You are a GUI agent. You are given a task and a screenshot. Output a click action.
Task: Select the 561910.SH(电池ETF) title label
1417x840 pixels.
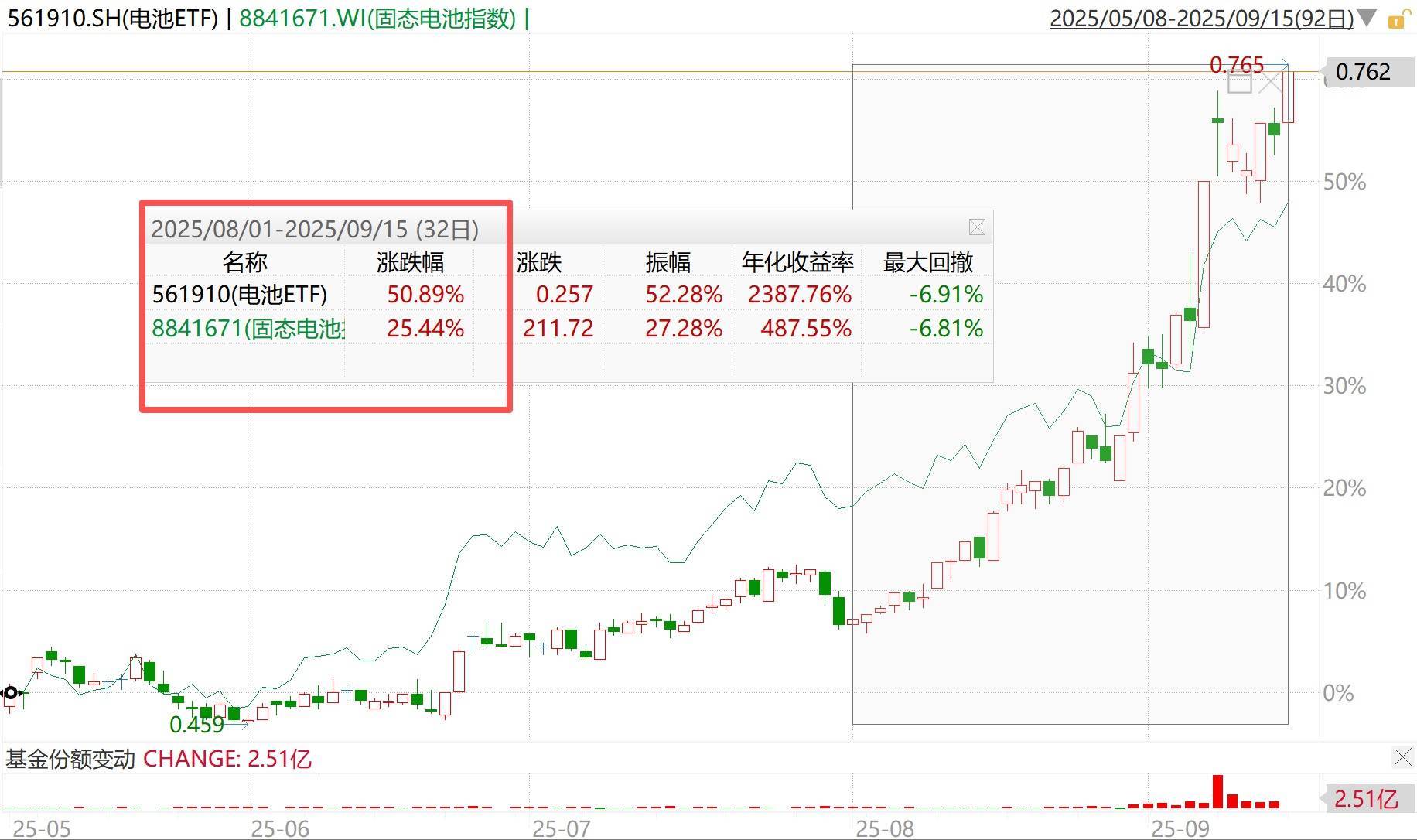(x=113, y=18)
